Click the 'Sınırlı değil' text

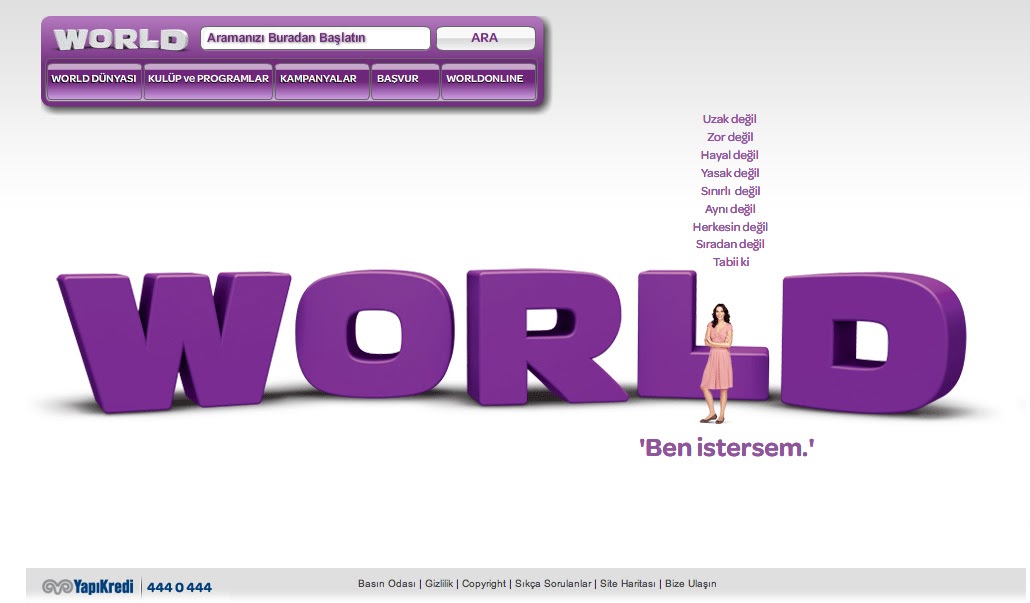point(730,191)
